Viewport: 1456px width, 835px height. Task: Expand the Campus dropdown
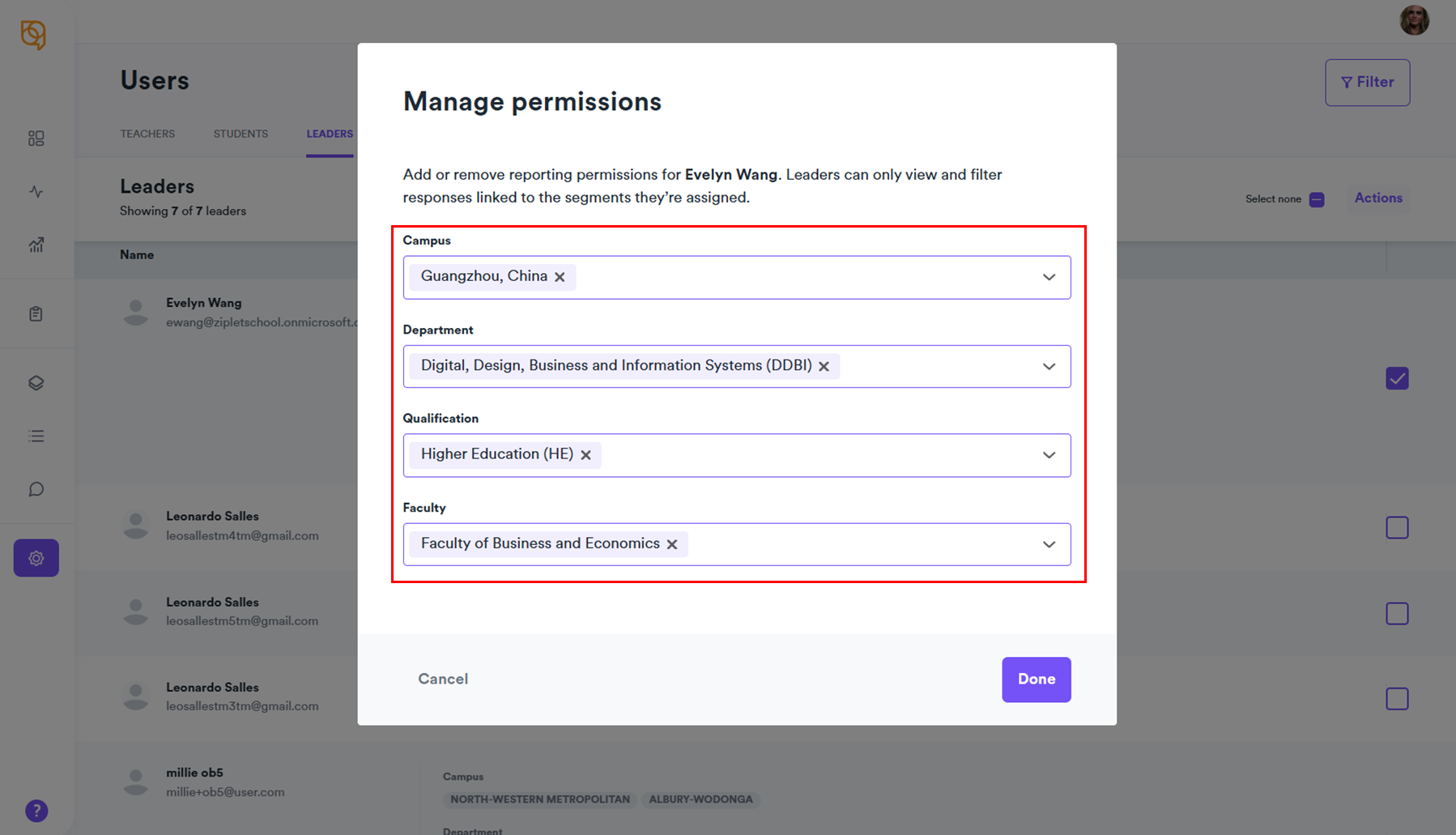(1049, 277)
